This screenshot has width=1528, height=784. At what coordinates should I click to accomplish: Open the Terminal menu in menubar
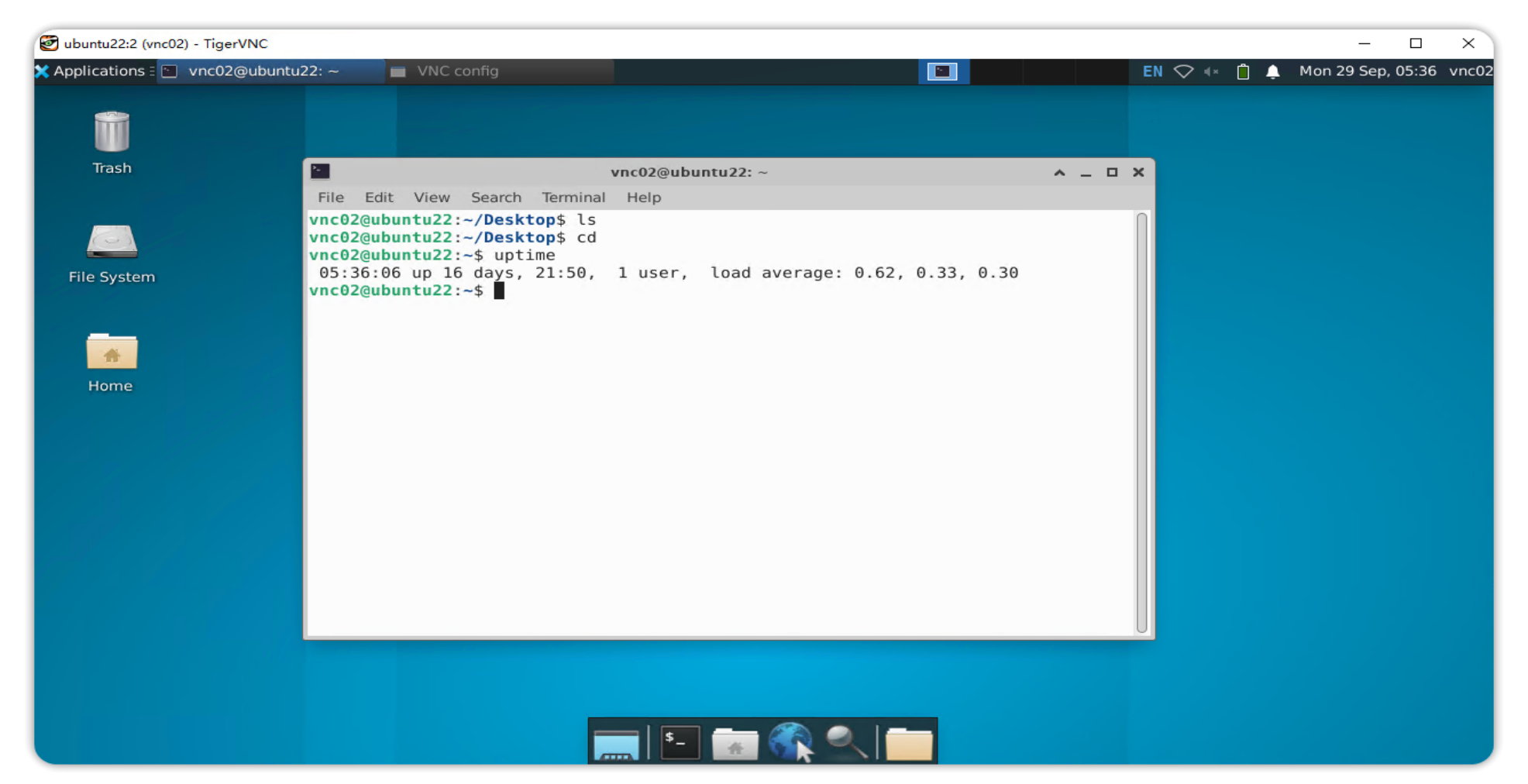pos(573,198)
